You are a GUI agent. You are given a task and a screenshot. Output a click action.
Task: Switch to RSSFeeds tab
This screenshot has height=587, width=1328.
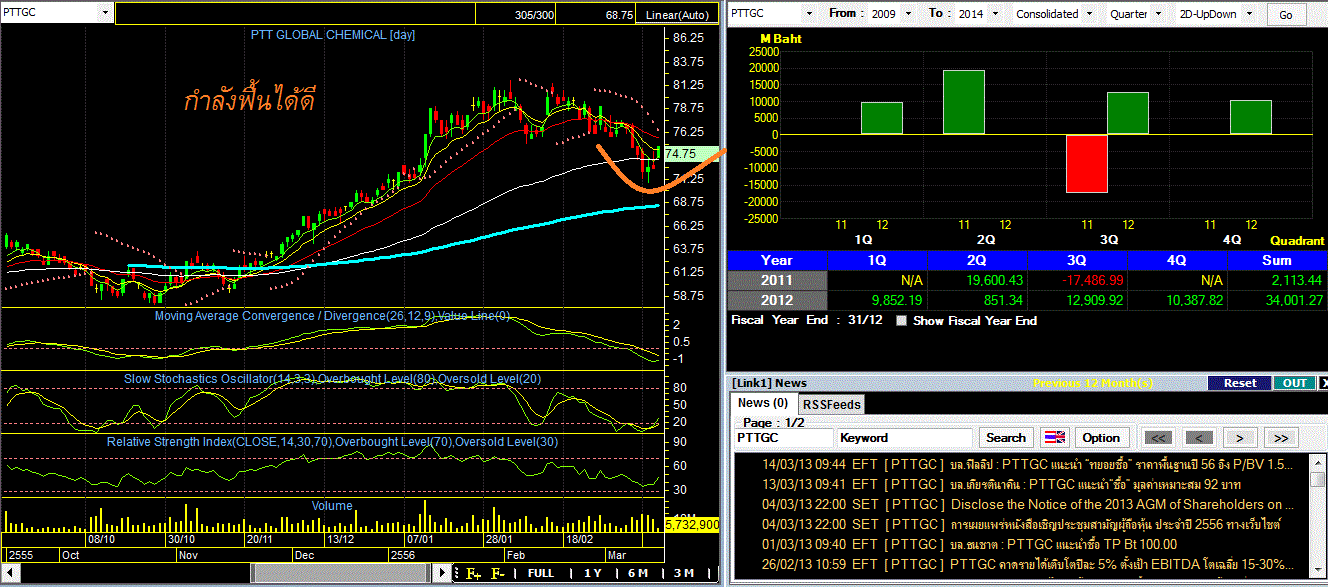(x=831, y=404)
